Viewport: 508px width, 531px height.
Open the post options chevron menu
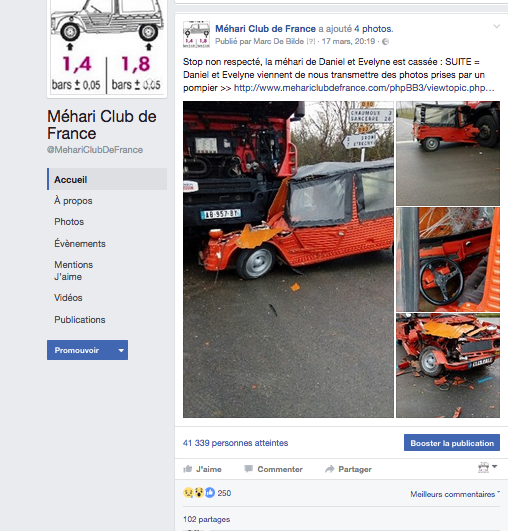pos(496,26)
